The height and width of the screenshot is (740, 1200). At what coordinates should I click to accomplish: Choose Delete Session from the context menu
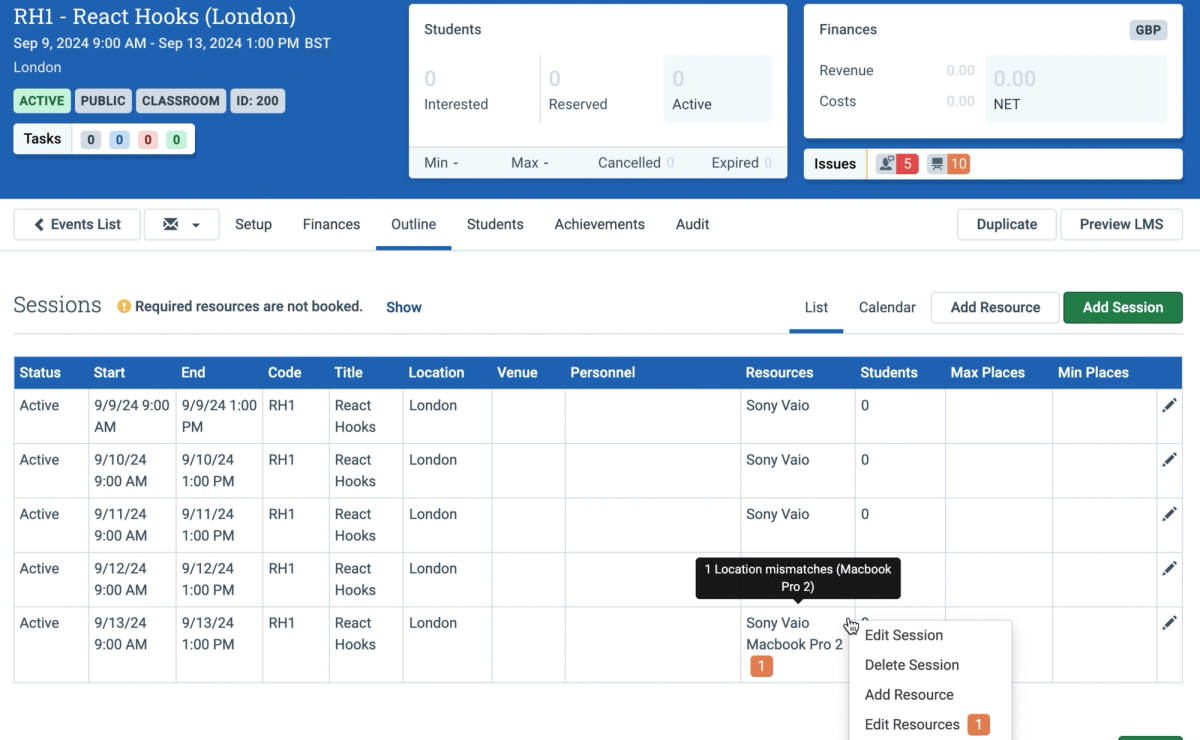tap(911, 665)
